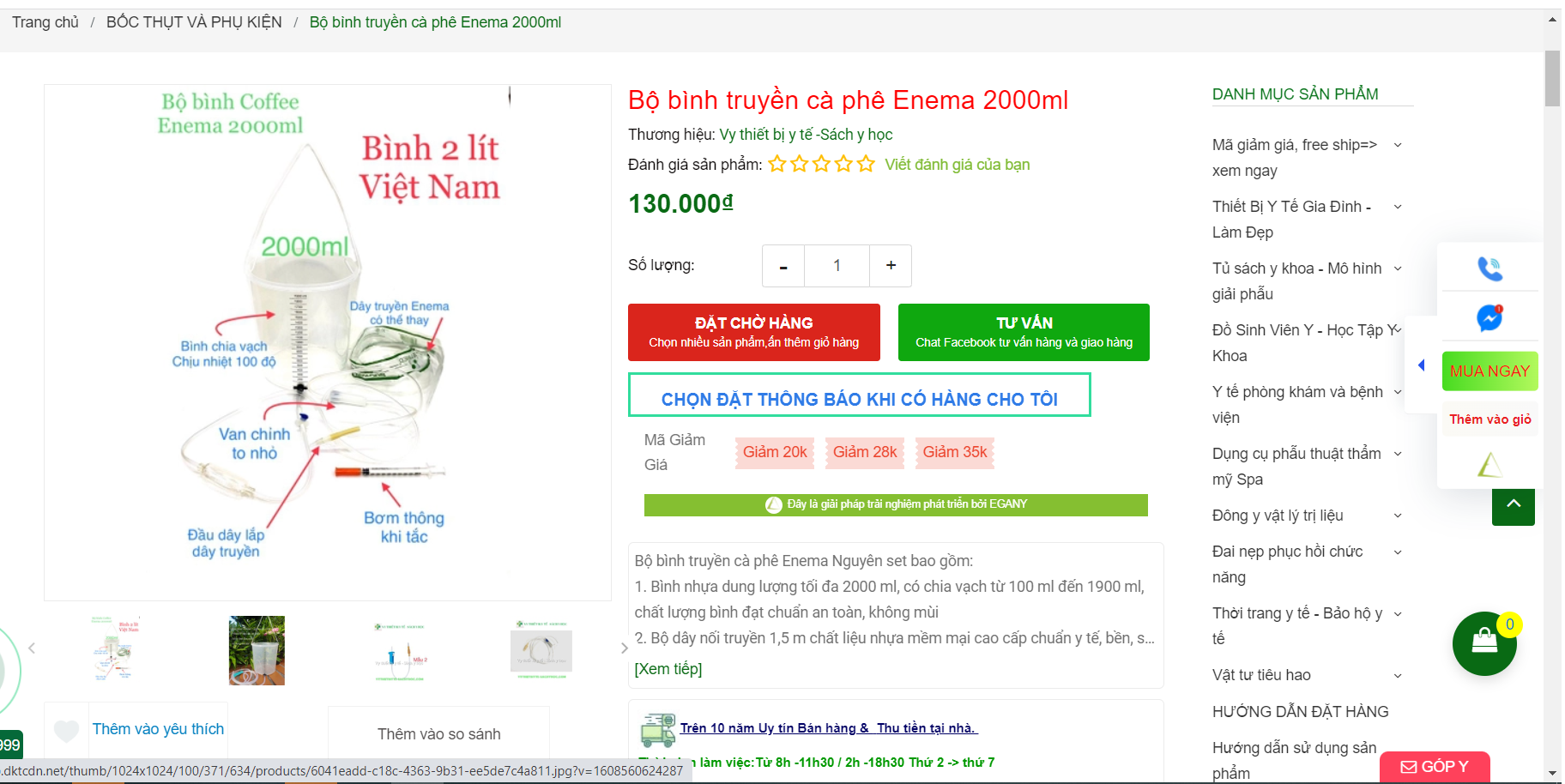
Task: Expand Mã giảm giá category chevron
Action: click(x=1398, y=145)
